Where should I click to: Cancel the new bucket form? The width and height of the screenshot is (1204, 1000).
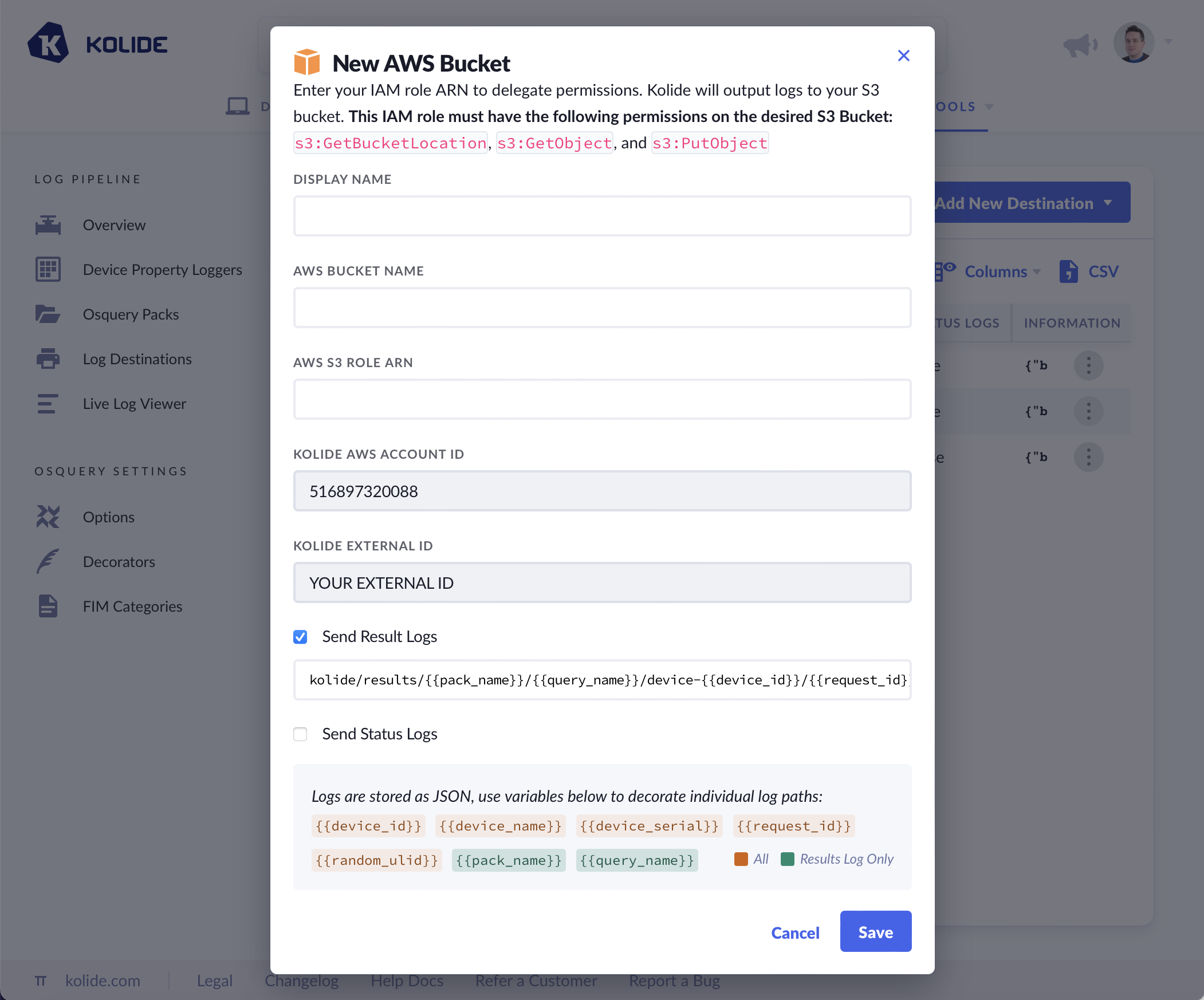[x=794, y=933]
